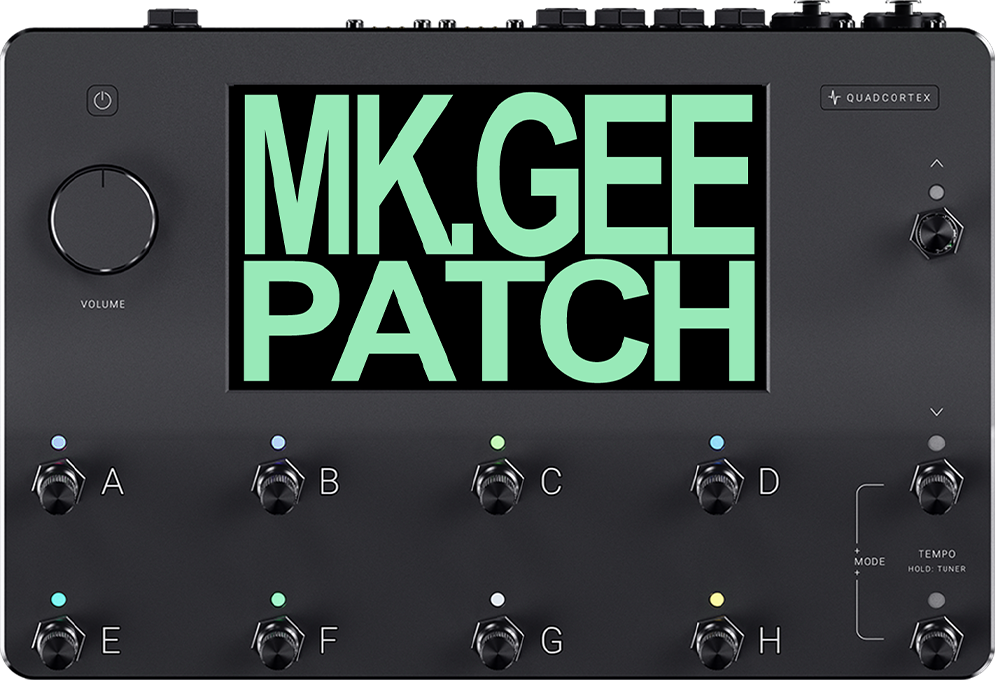Click the LED above footswitch B
Image resolution: width=995 pixels, height=680 pixels.
coord(278,442)
